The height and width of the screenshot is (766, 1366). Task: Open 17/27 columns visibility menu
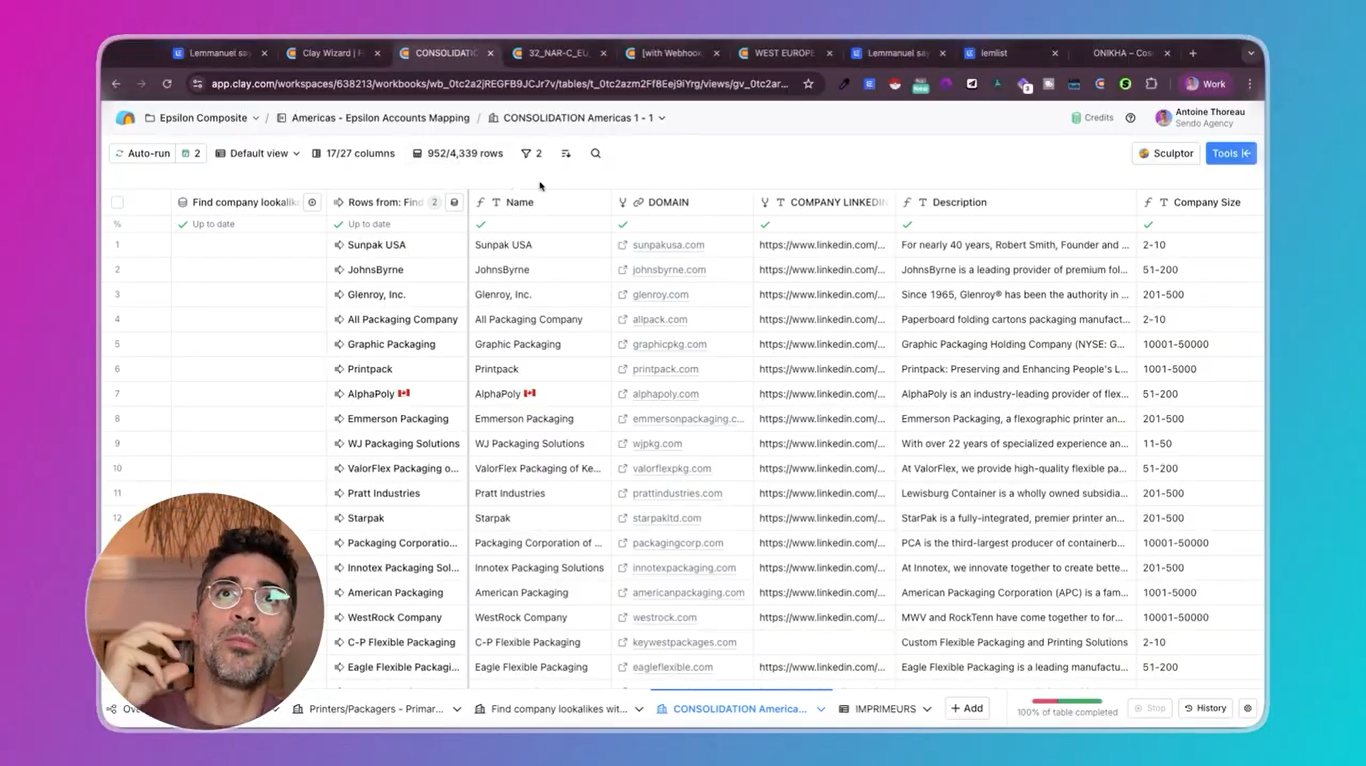click(353, 154)
